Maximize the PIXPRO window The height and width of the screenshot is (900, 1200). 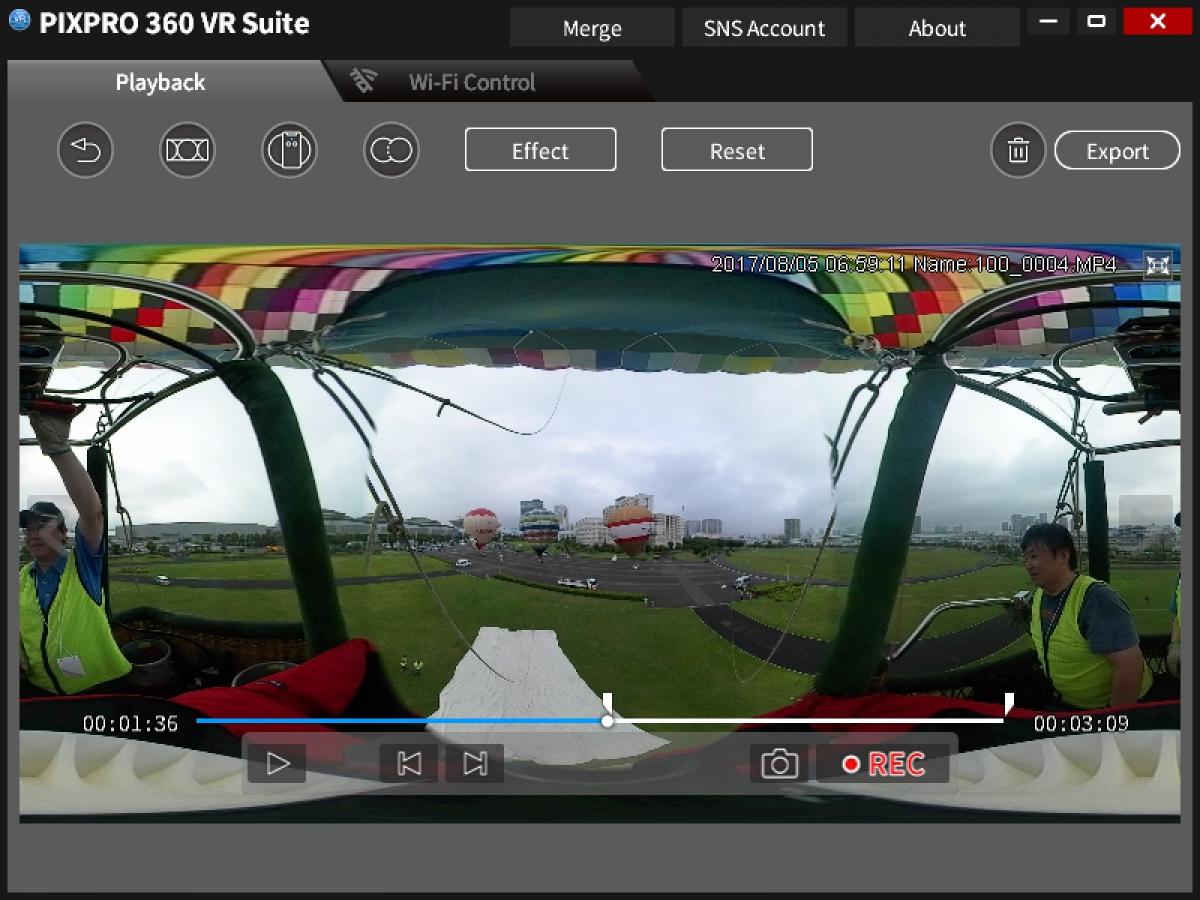tap(1096, 20)
